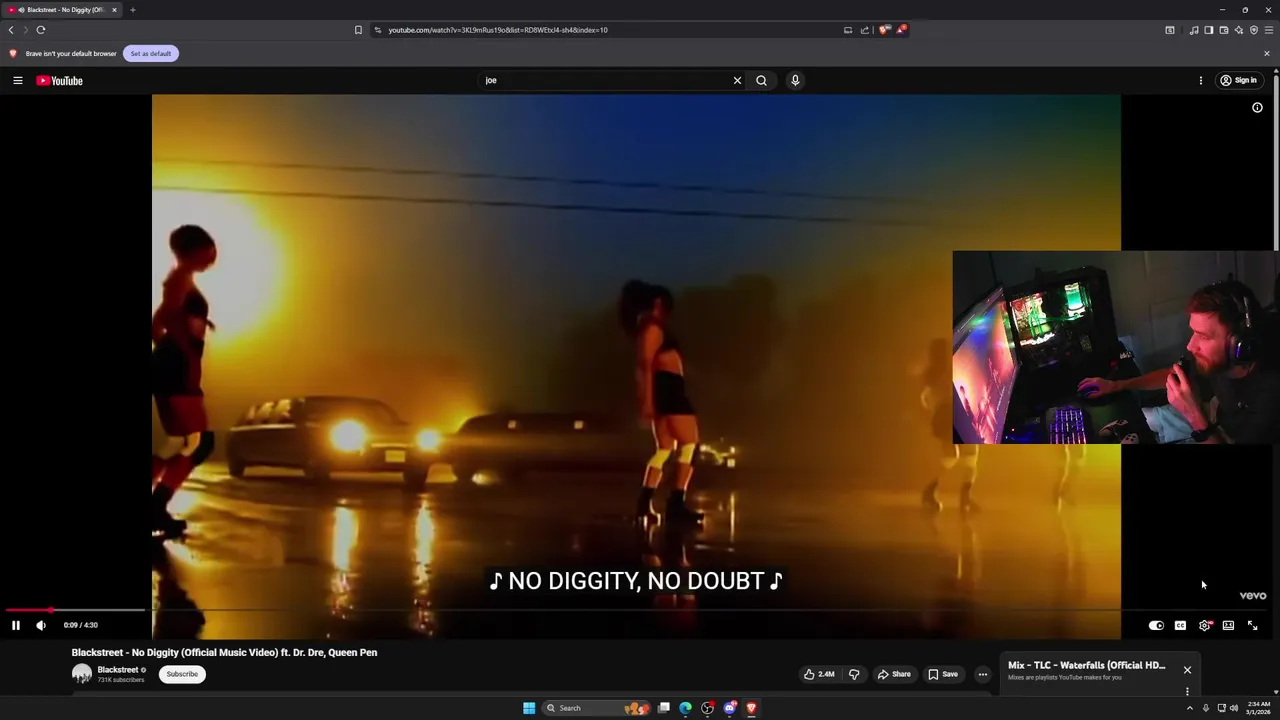Open Discord from the taskbar

729,708
